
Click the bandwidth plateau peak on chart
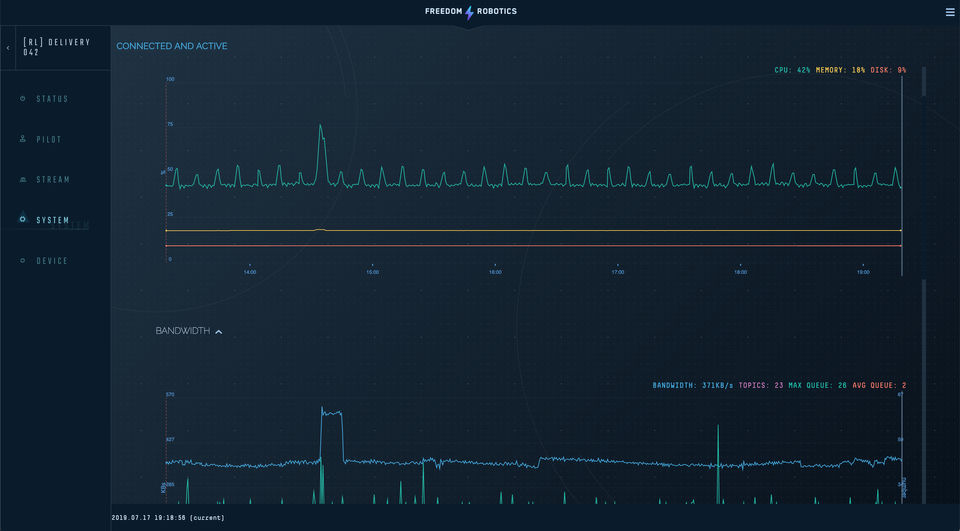[332, 413]
